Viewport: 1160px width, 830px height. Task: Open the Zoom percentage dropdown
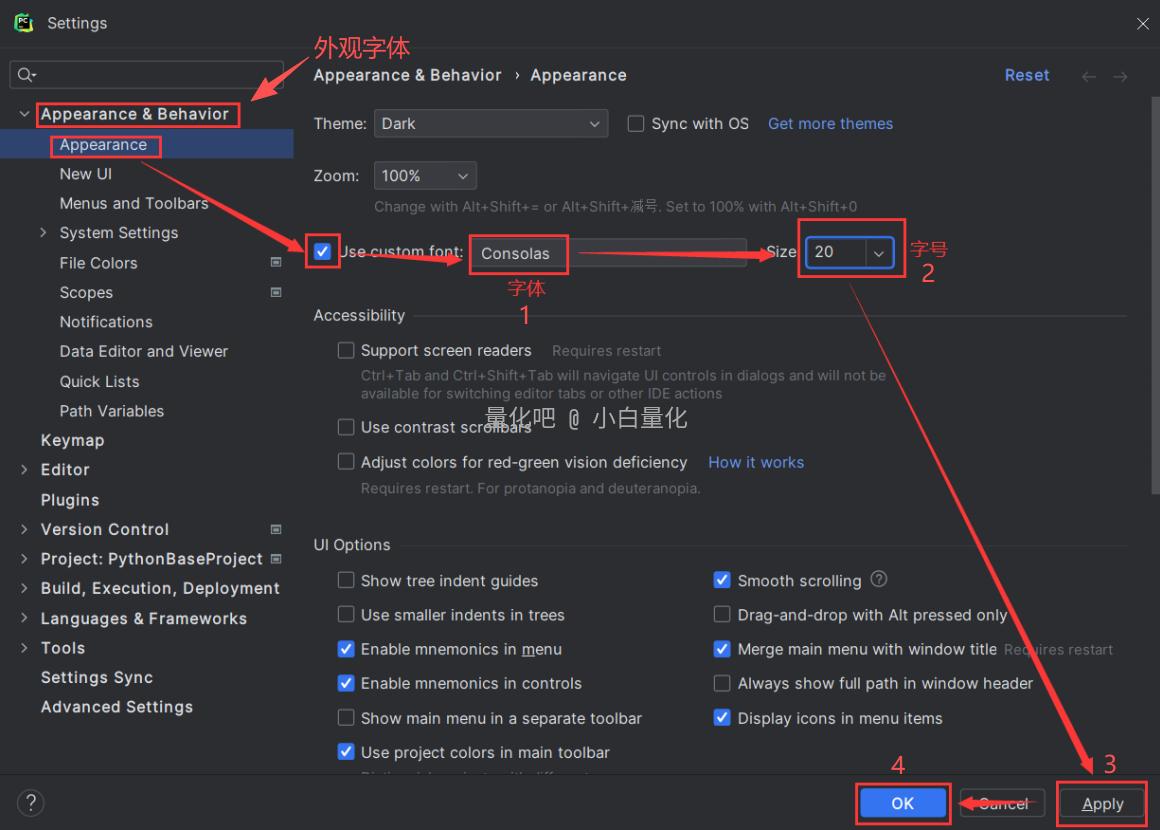425,176
